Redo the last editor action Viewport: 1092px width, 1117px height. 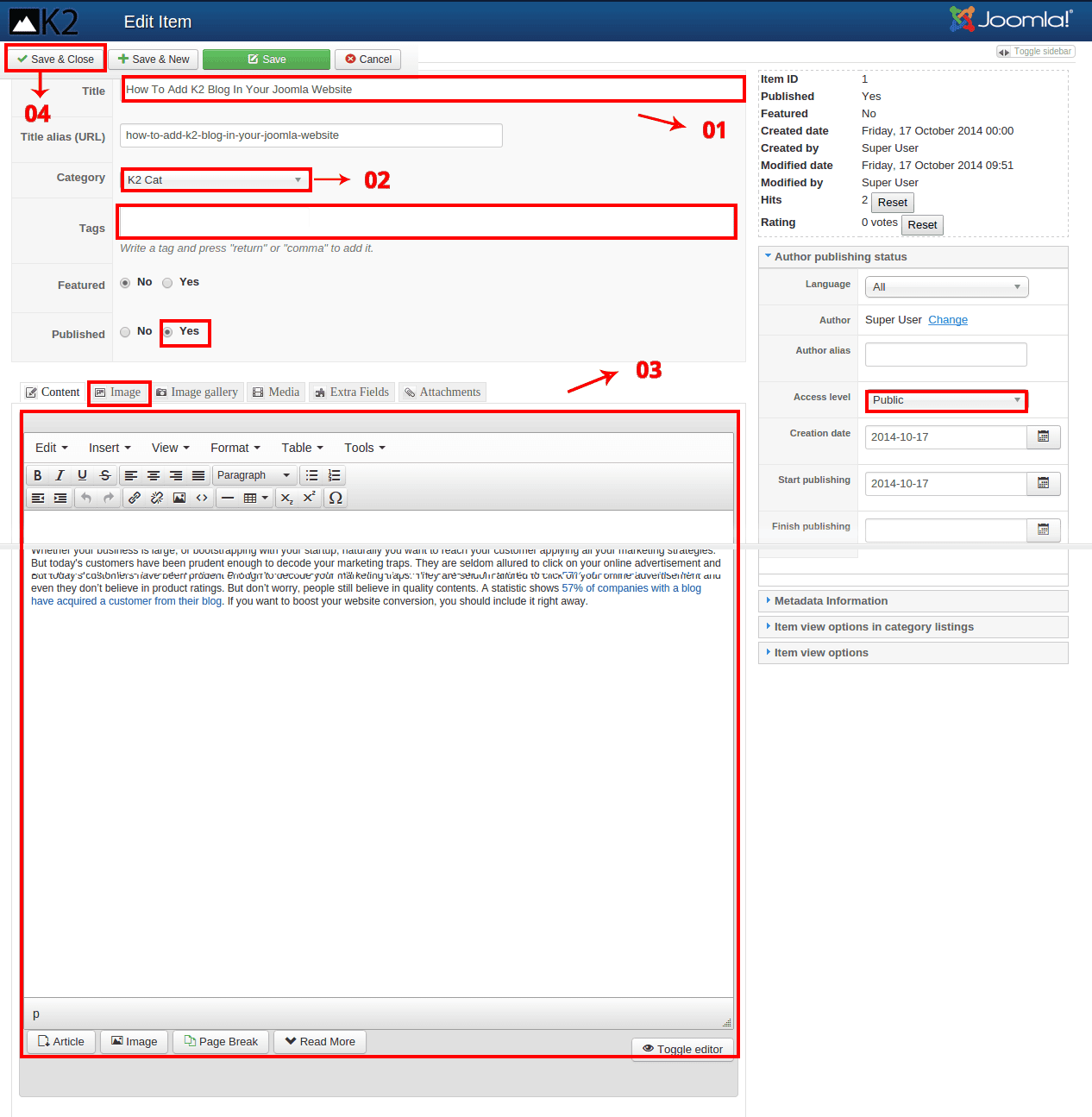(109, 498)
